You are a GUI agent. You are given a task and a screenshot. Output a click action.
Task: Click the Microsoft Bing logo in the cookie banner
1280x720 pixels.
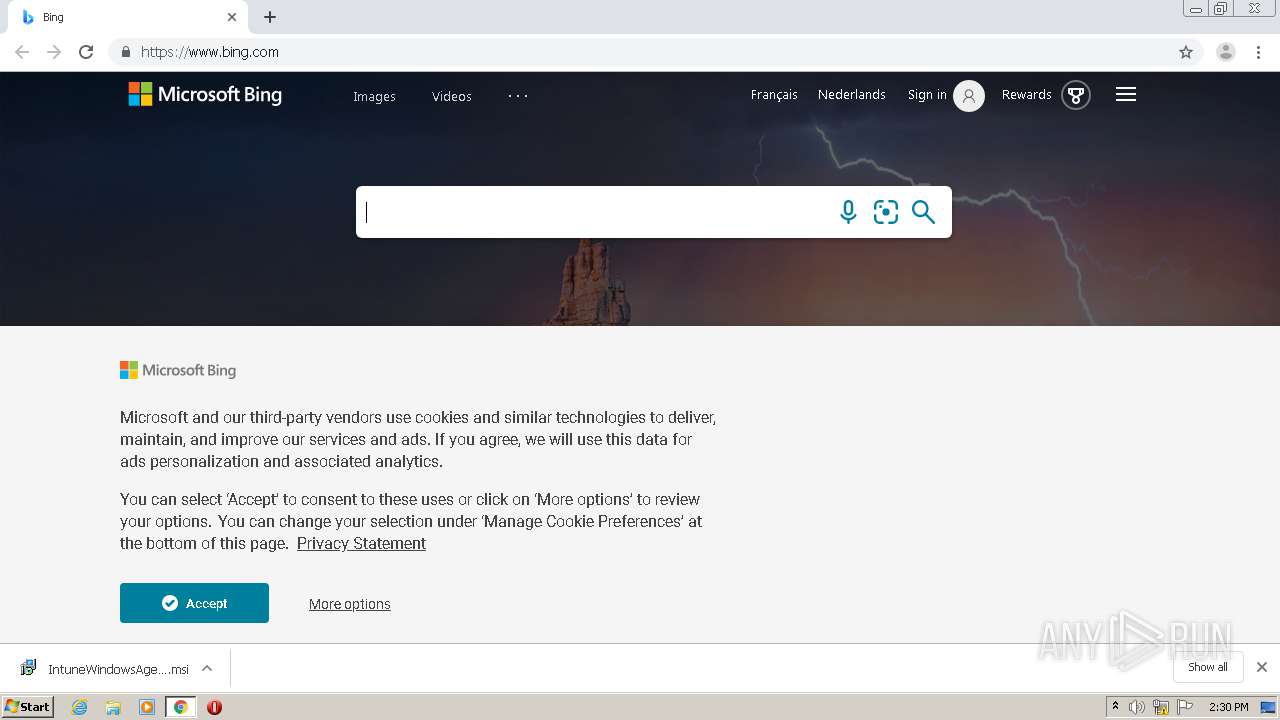click(x=178, y=370)
